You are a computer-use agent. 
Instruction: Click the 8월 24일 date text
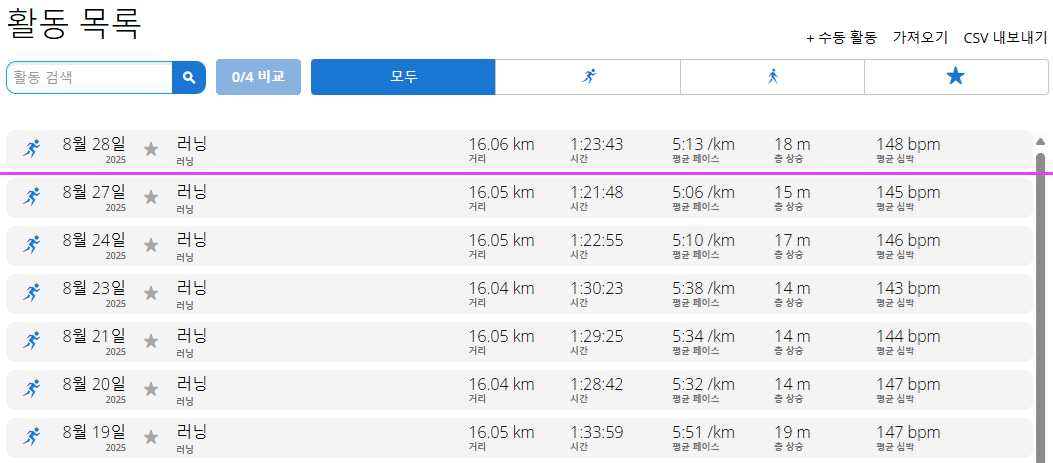(x=94, y=241)
